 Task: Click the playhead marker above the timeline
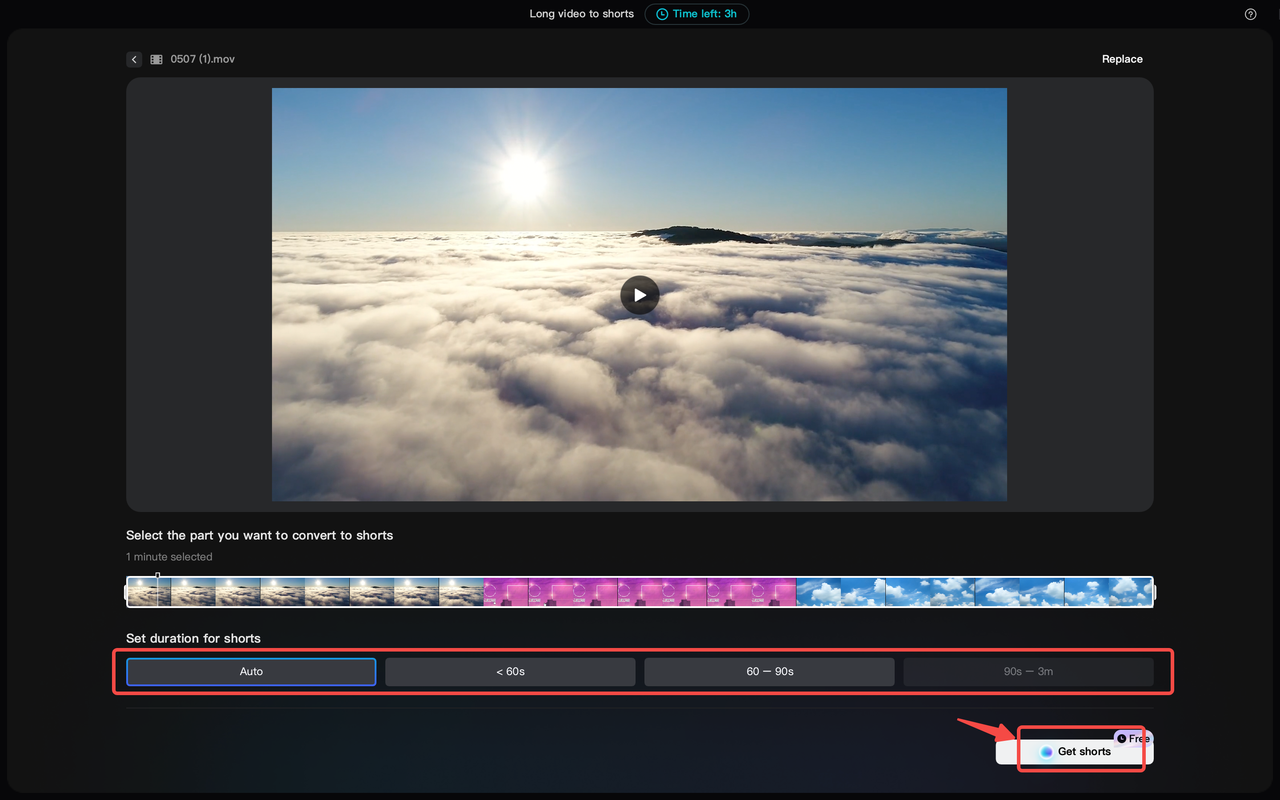(157, 575)
